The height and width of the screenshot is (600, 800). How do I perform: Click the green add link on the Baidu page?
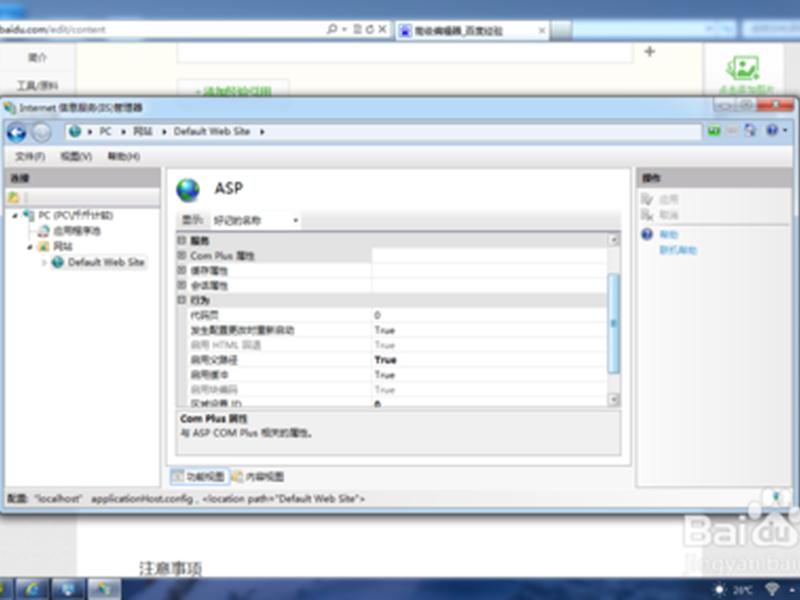point(233,91)
